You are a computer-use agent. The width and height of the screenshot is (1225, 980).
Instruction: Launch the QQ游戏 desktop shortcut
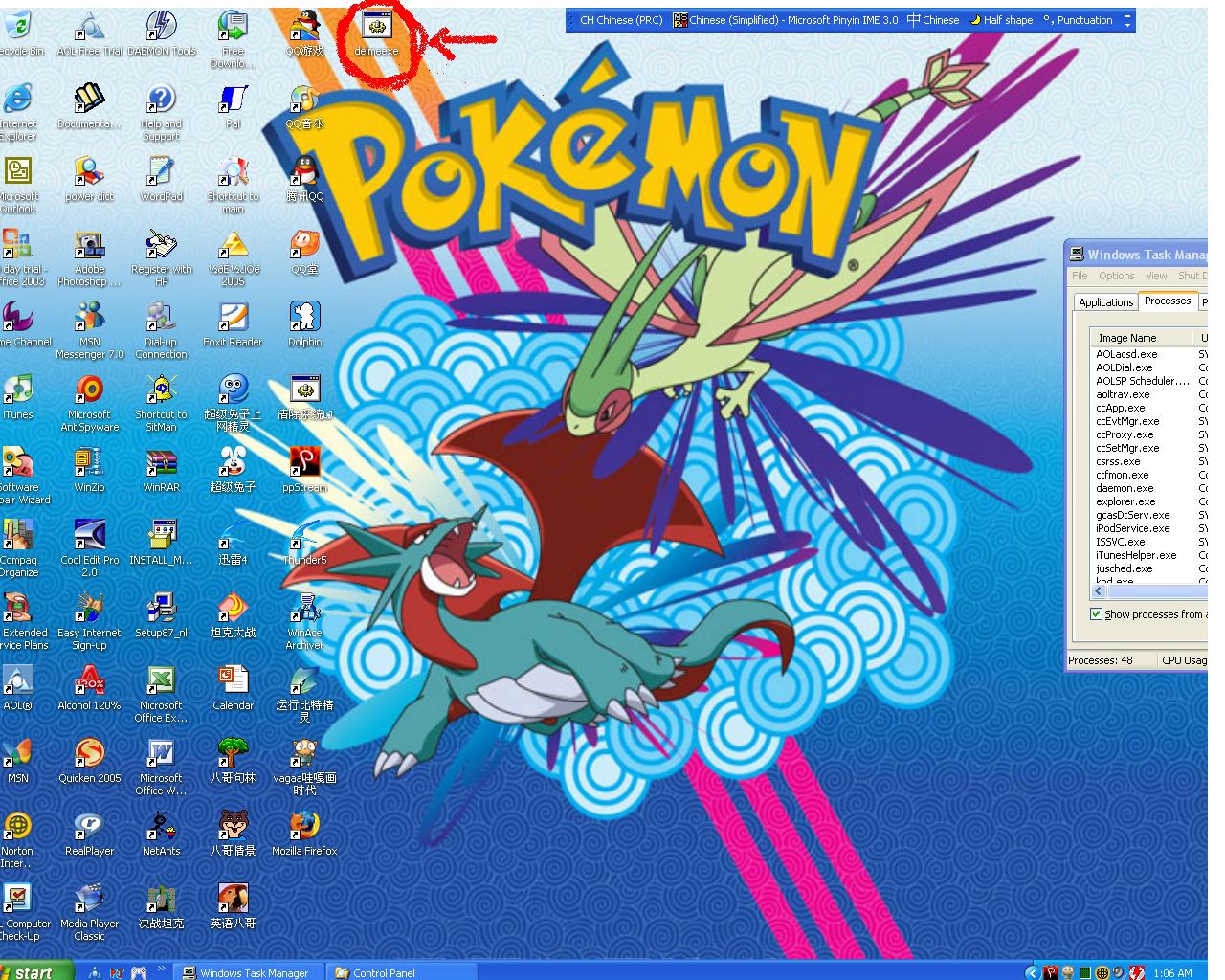[x=304, y=33]
